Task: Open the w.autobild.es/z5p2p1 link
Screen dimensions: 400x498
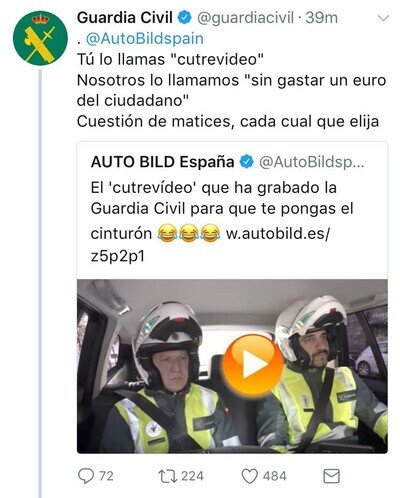Action: [210, 245]
